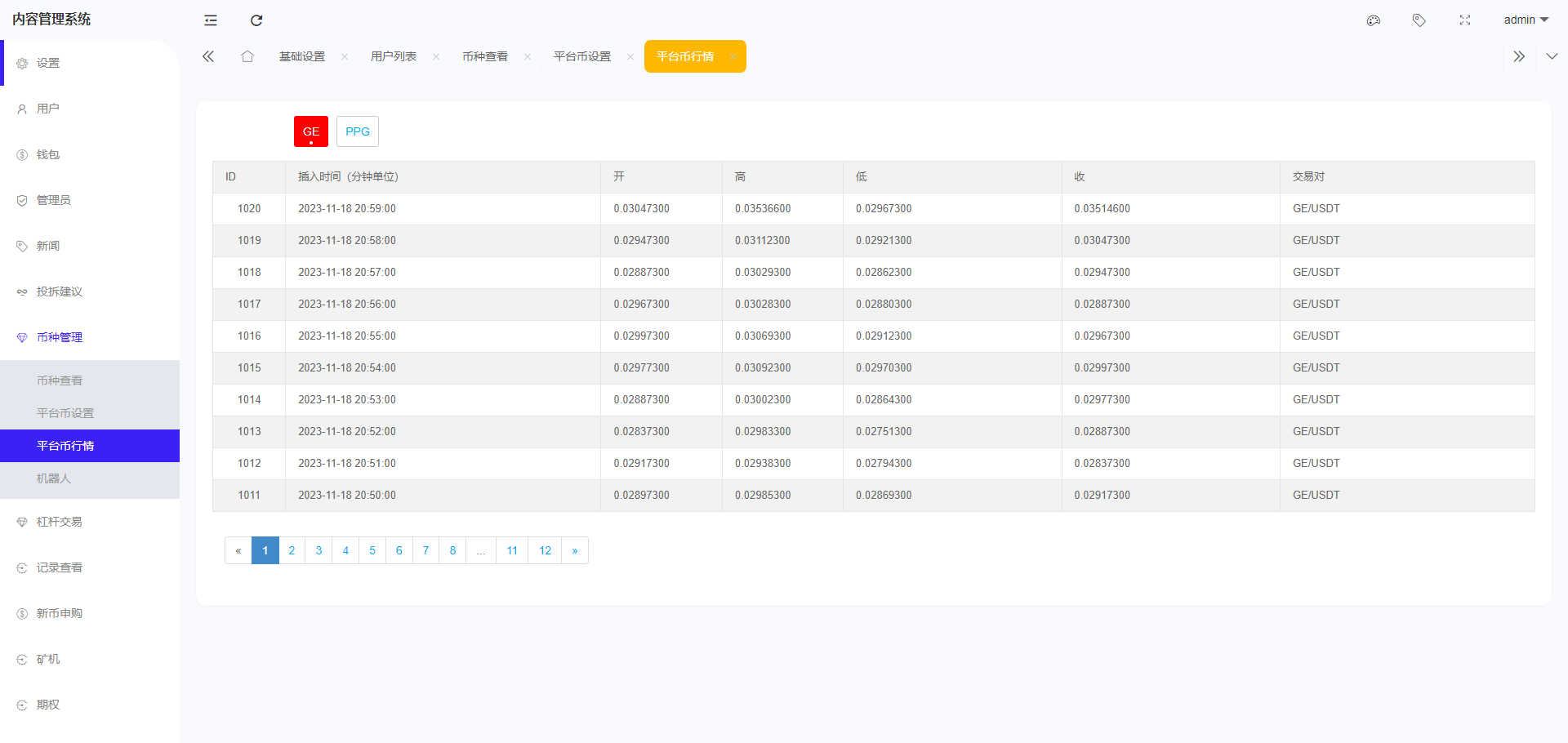Go to page 2 of results
1568x743 pixels.
(x=292, y=550)
